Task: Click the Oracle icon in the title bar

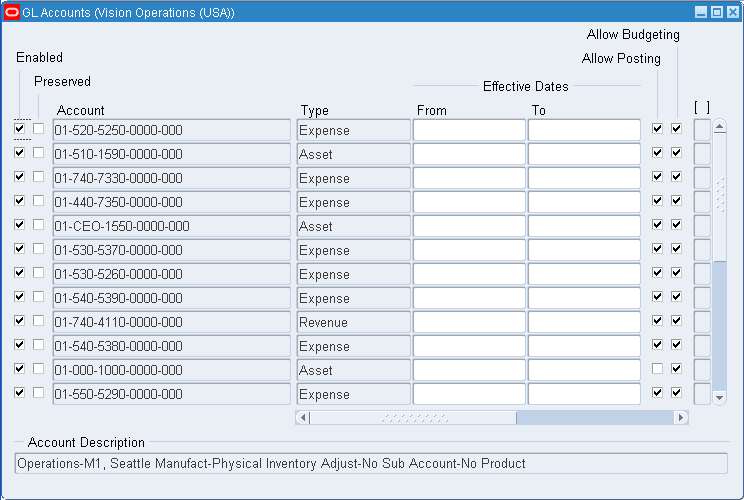Action: [x=12, y=12]
